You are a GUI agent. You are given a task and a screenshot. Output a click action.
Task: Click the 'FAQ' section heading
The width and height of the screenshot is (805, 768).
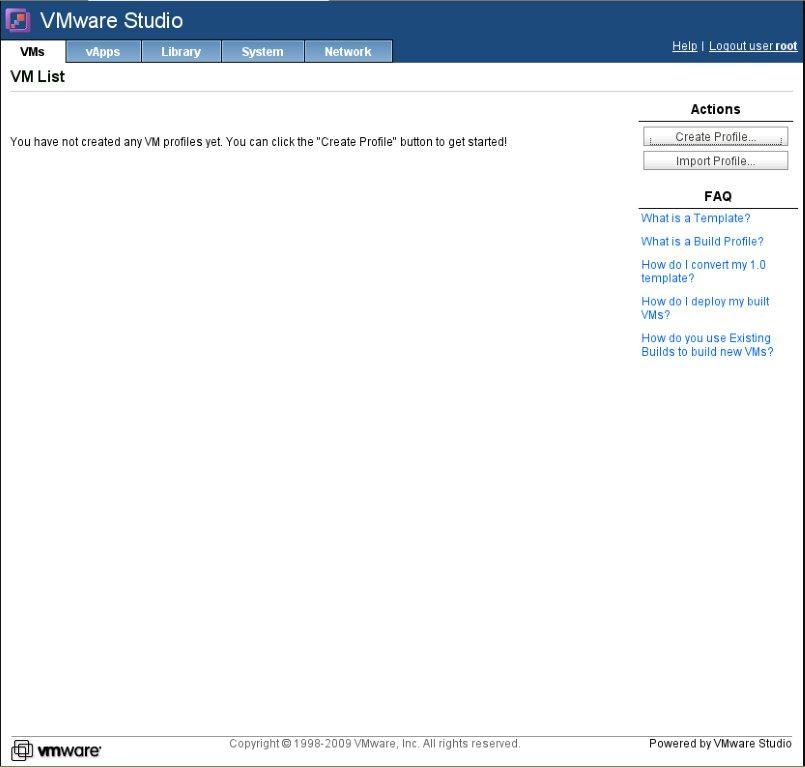[718, 196]
